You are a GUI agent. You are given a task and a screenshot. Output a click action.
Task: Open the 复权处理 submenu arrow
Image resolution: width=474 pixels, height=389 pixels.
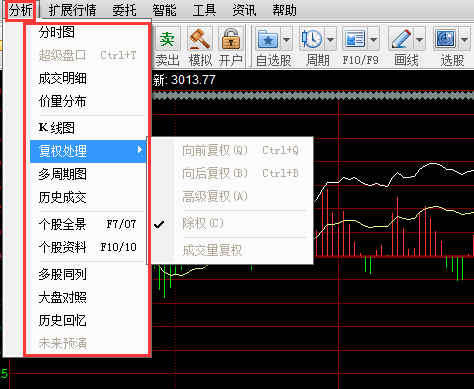pyautogui.click(x=140, y=150)
